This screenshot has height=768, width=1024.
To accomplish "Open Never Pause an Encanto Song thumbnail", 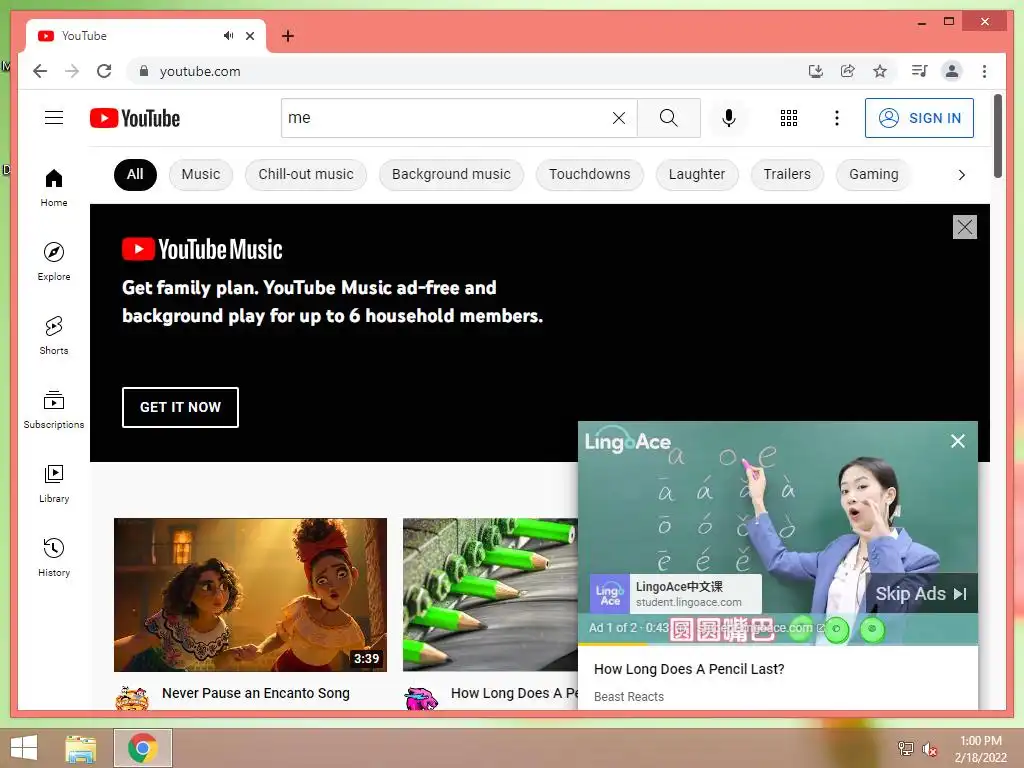I will [250, 594].
